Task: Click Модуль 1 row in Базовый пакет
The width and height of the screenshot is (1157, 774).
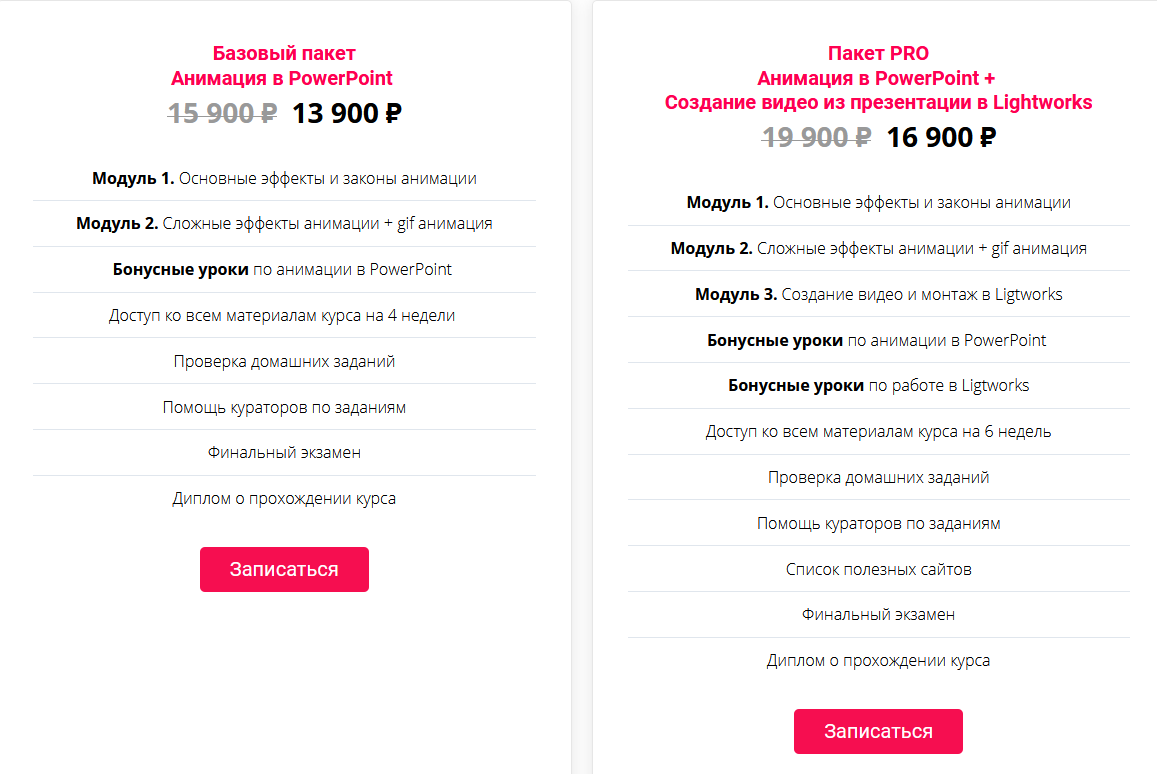Action: (284, 179)
